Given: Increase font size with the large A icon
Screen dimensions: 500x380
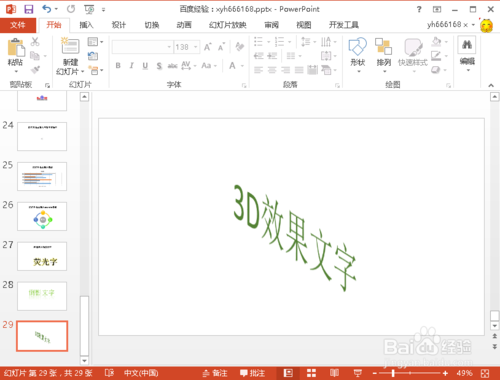Looking at the screenshot, I should point(208,47).
